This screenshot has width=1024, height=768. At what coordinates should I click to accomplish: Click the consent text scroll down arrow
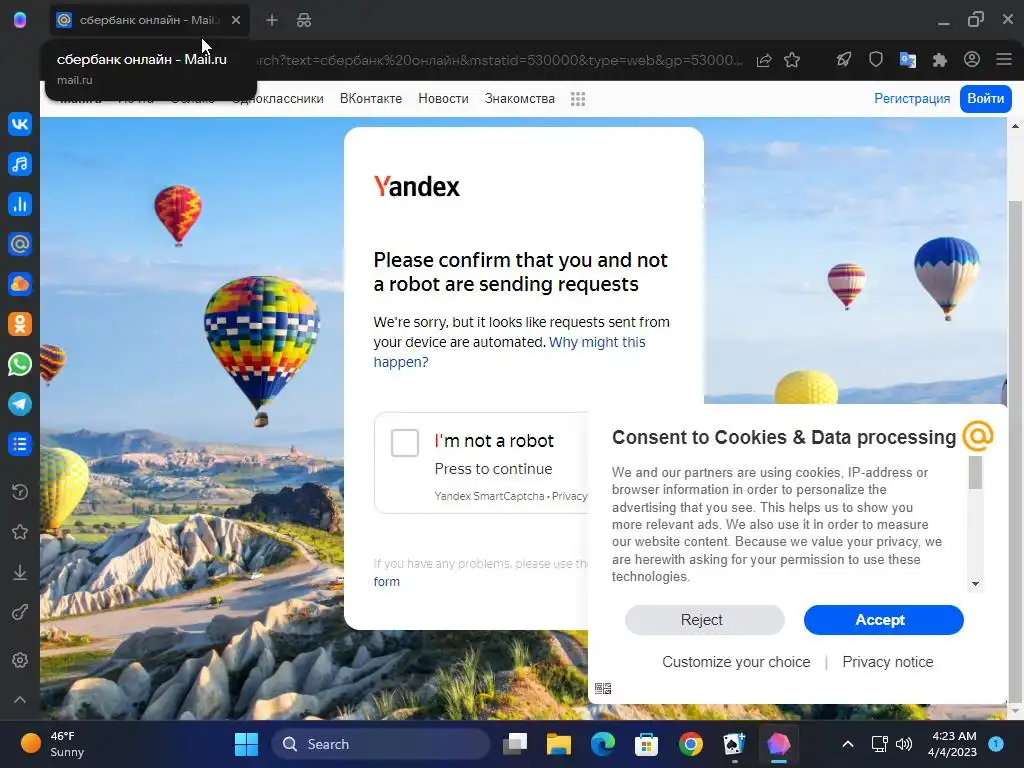click(x=975, y=584)
